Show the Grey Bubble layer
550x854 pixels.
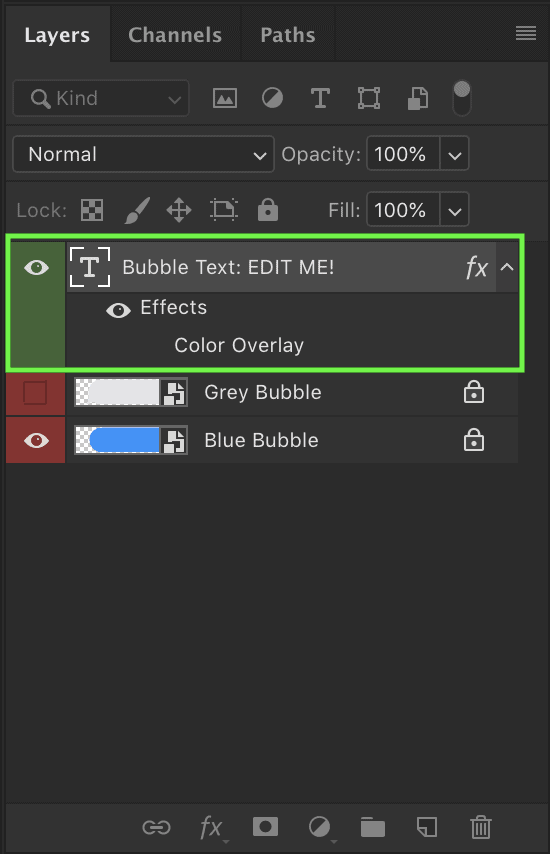coord(35,393)
